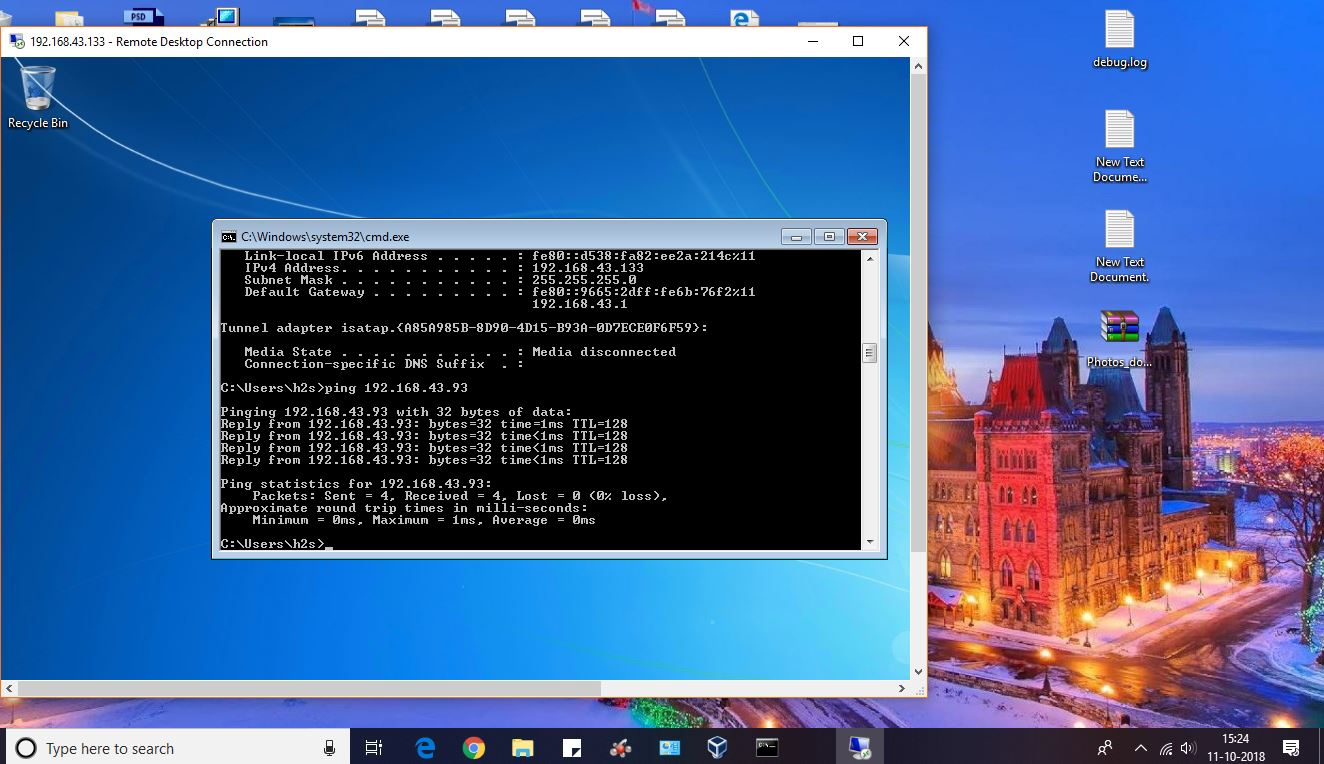Click the cmd scrollbar down arrow
Viewport: 1324px width, 764px height.
[x=870, y=541]
